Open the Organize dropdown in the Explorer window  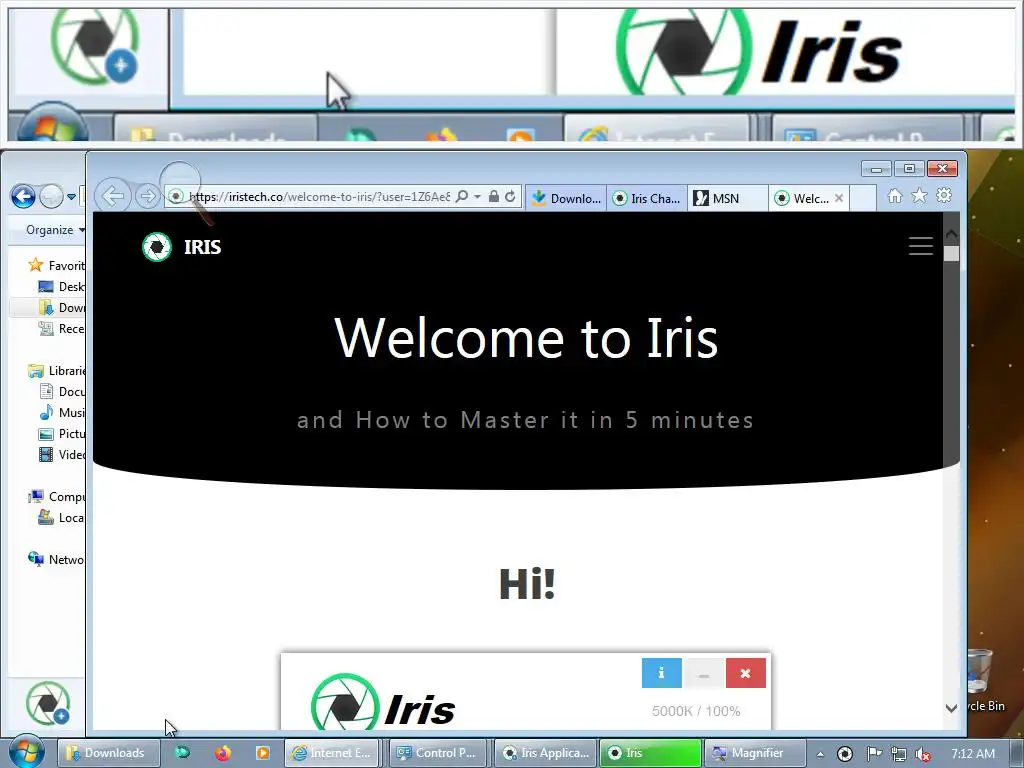tap(55, 230)
